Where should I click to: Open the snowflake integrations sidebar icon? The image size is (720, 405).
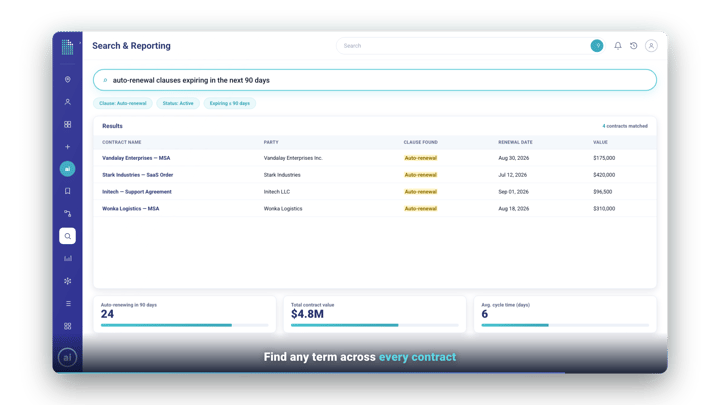point(68,281)
